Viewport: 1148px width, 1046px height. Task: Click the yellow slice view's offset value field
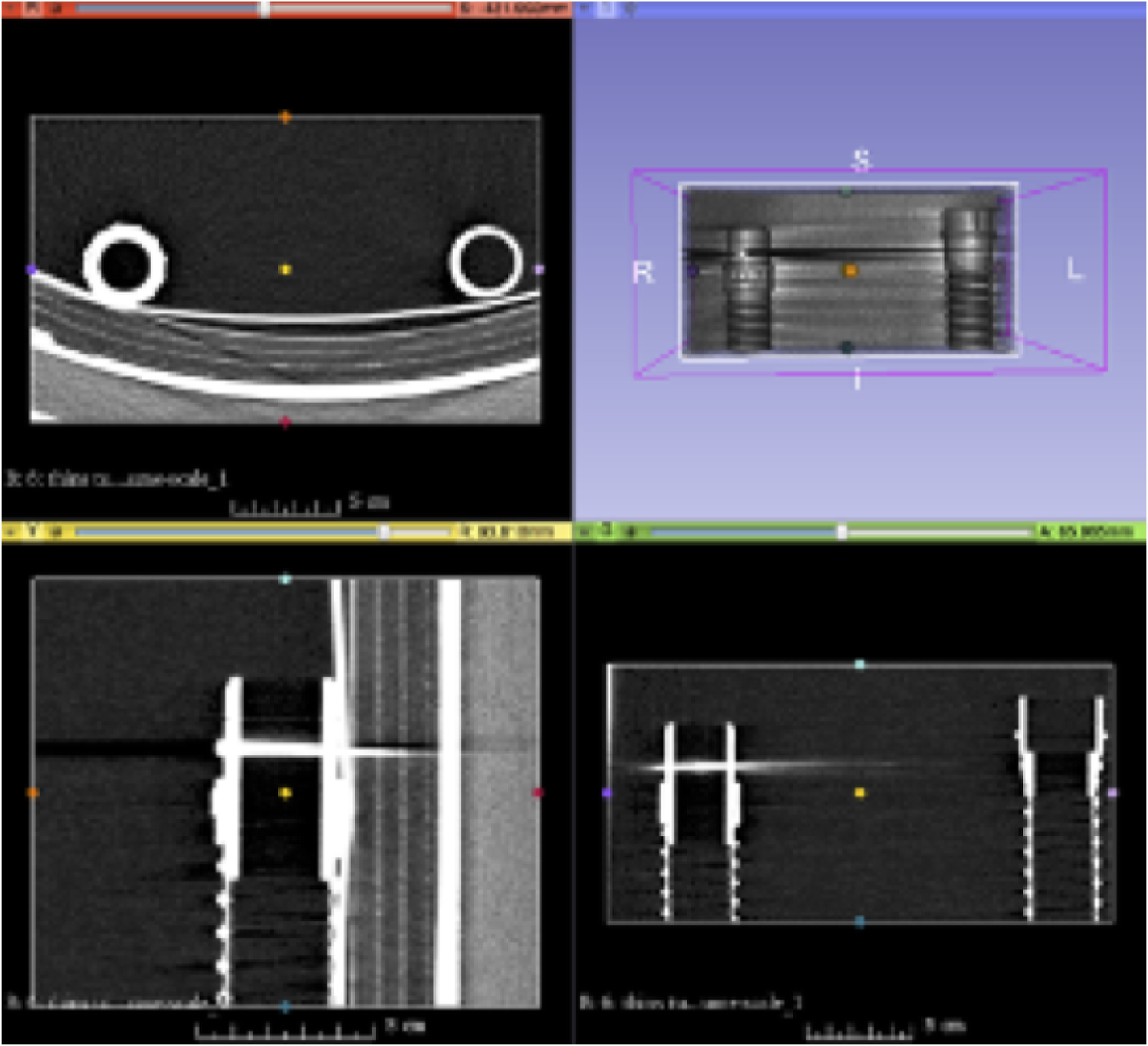(514, 531)
